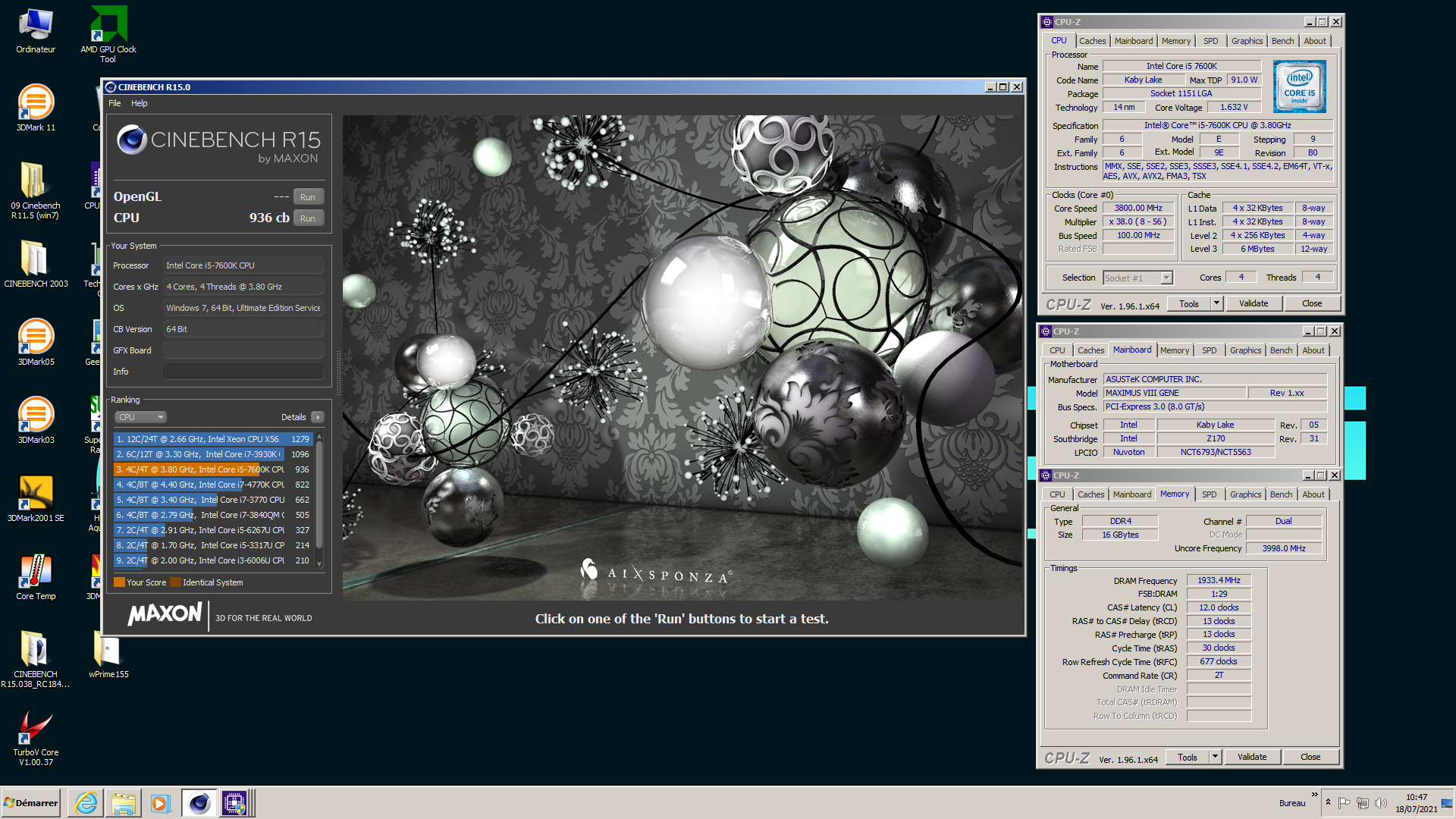Click the Intel Core i5 logo in CPU-Z

pyautogui.click(x=1300, y=87)
